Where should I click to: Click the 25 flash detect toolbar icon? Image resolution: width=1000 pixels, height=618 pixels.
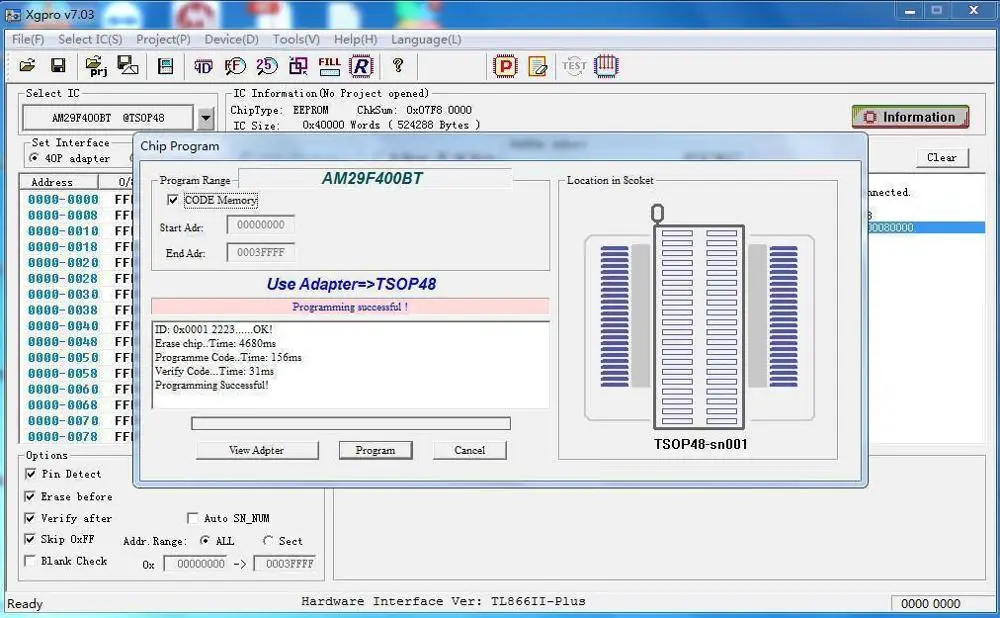coord(267,65)
